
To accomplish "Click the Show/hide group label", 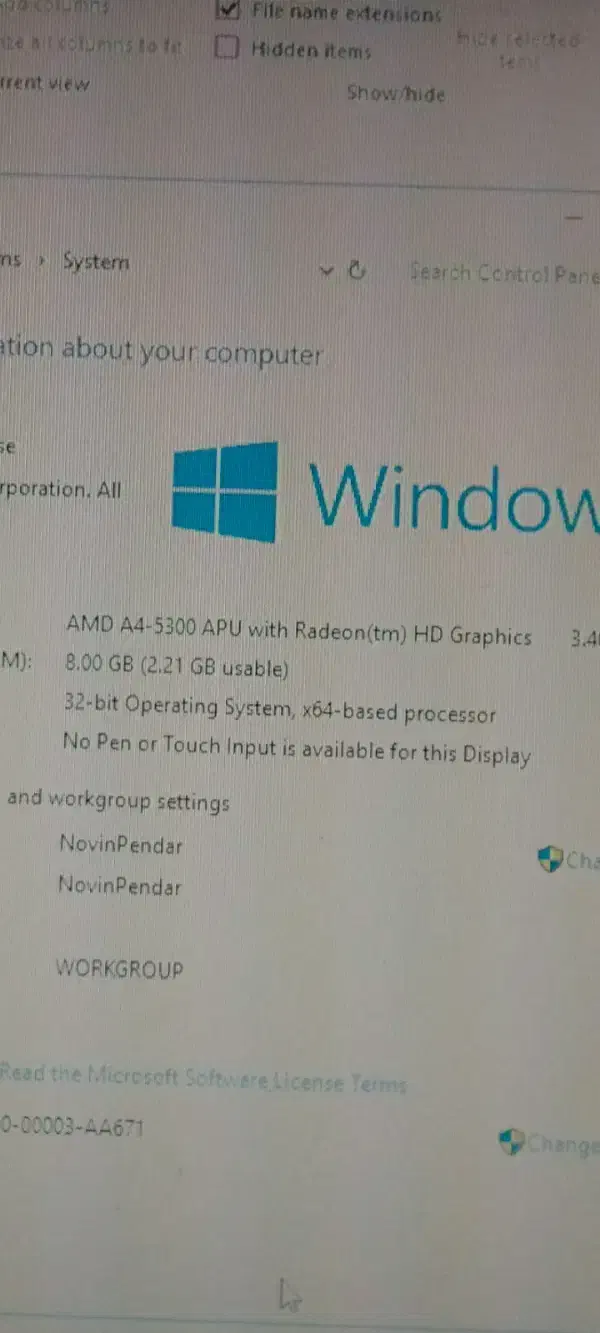I will [395, 93].
